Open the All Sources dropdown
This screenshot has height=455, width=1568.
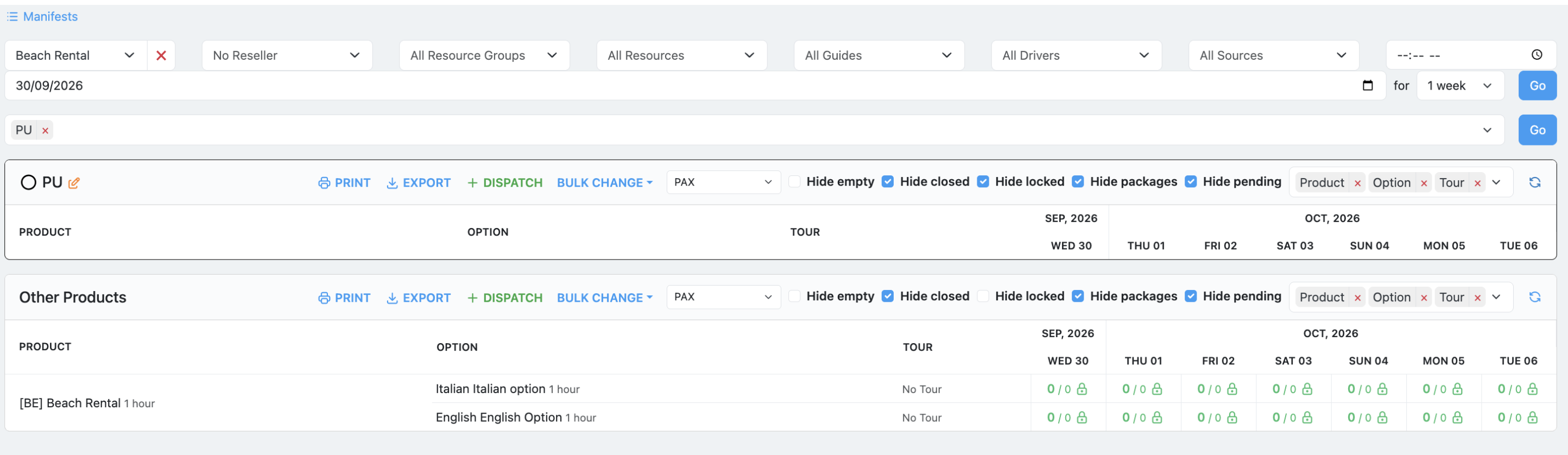click(x=1273, y=55)
